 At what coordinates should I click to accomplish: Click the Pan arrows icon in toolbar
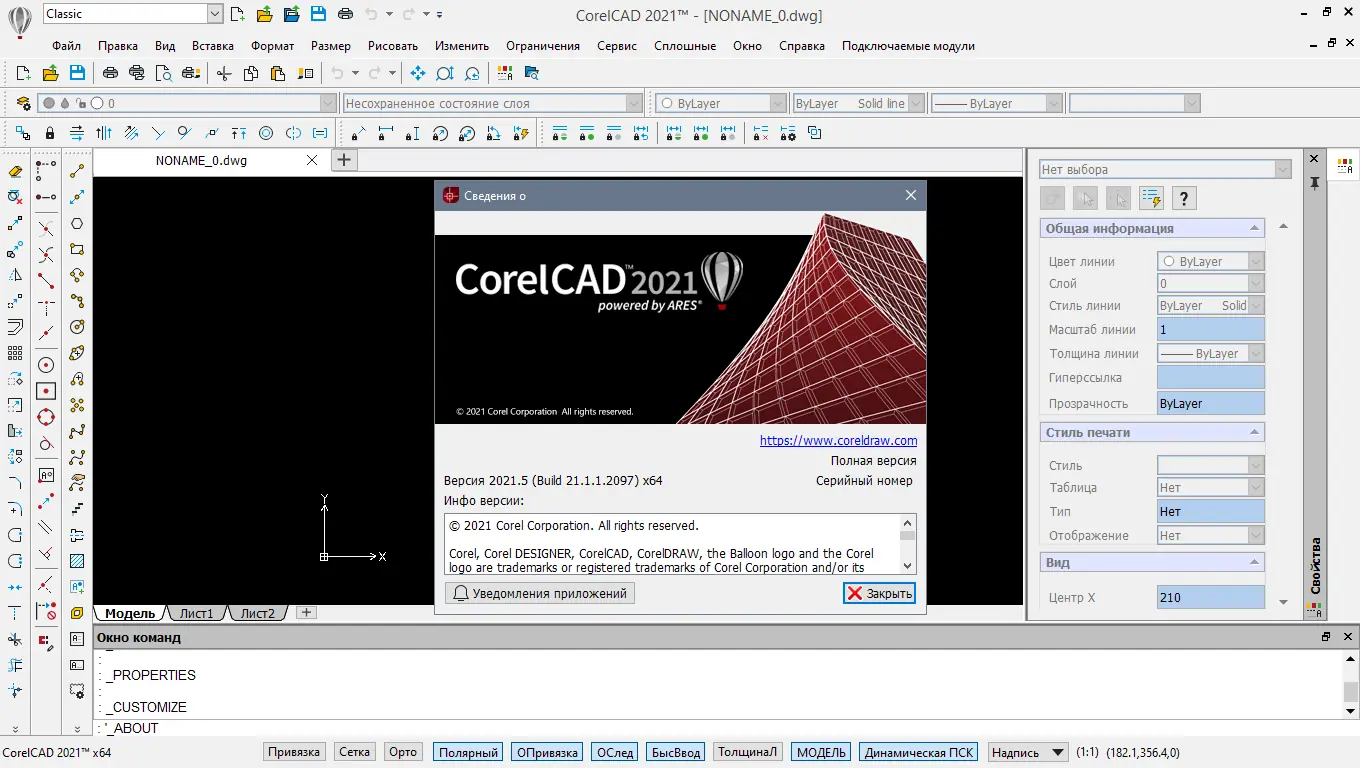pos(418,73)
